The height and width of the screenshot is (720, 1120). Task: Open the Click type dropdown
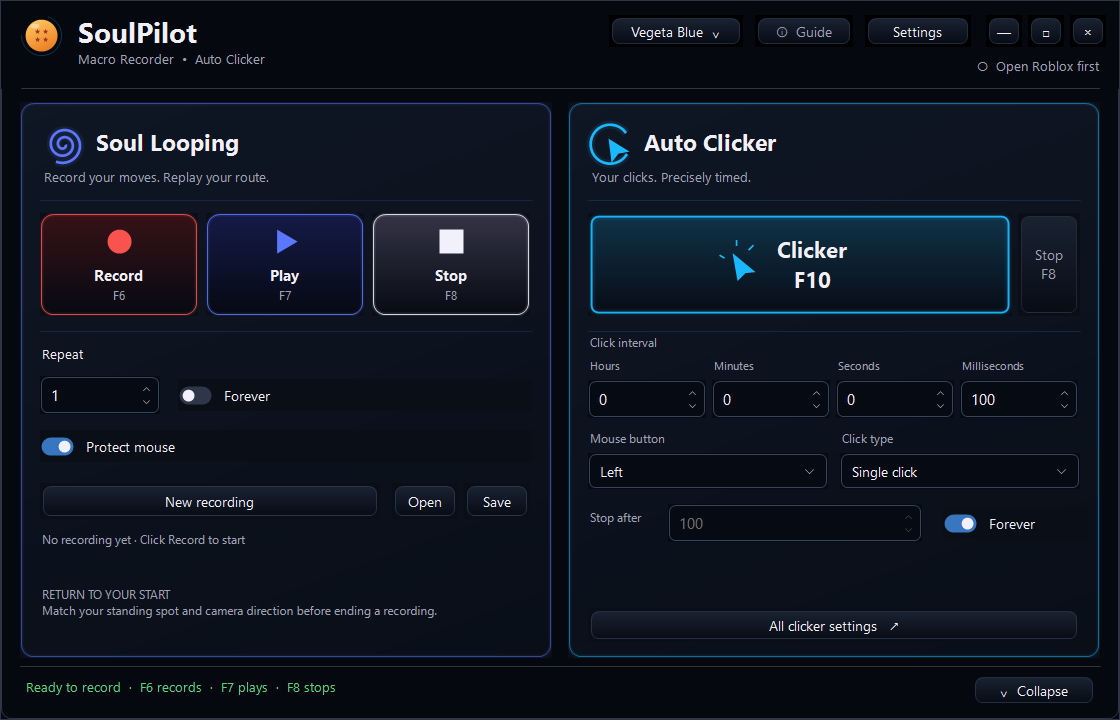pyautogui.click(x=960, y=471)
